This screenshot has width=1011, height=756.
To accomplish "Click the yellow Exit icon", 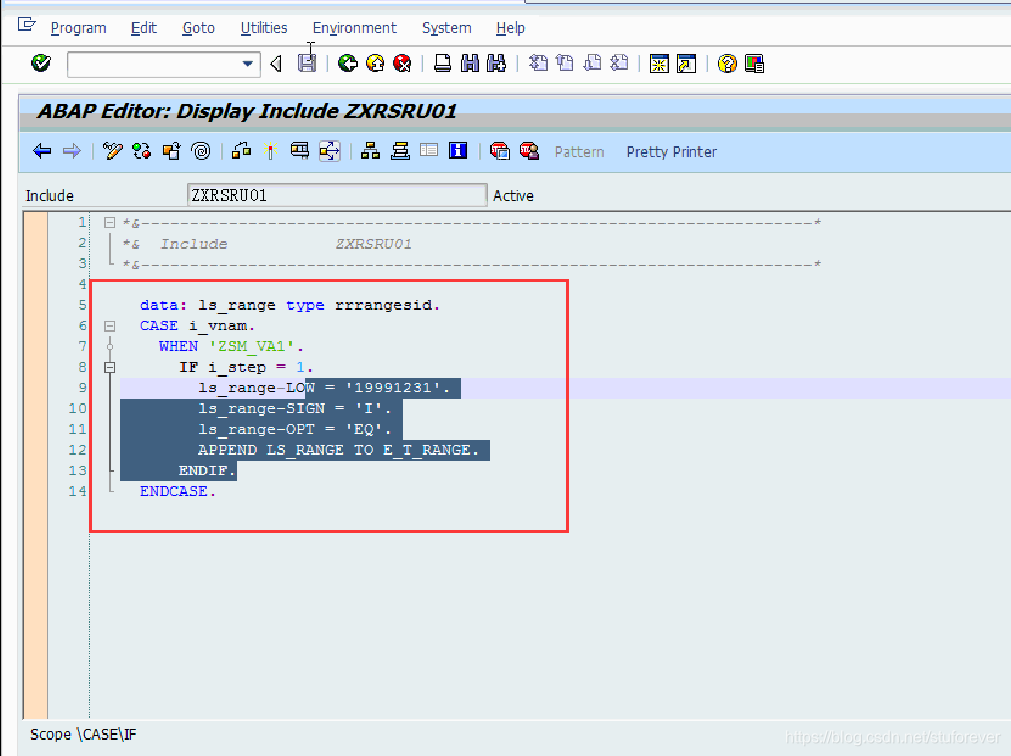I will pyautogui.click(x=375, y=63).
